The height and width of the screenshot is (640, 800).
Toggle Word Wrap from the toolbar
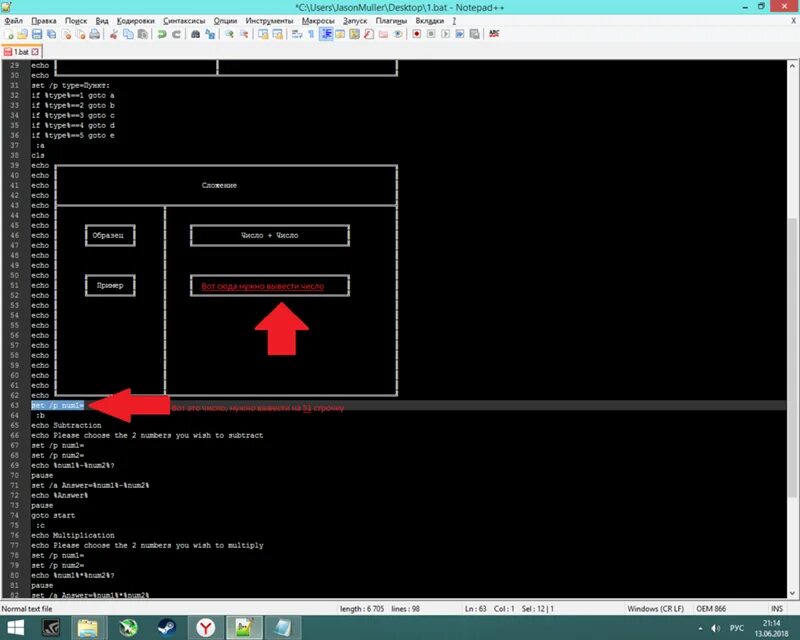tap(296, 35)
